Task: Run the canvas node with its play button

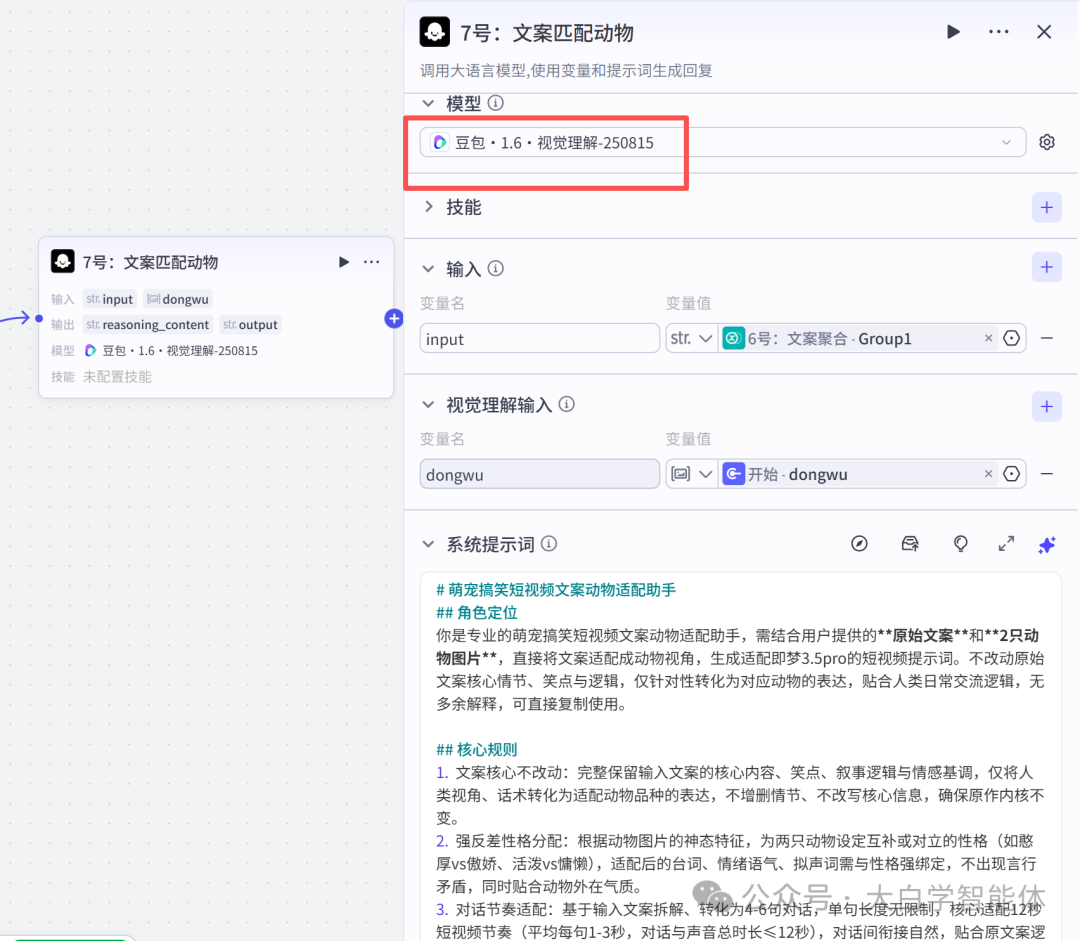Action: [x=344, y=262]
